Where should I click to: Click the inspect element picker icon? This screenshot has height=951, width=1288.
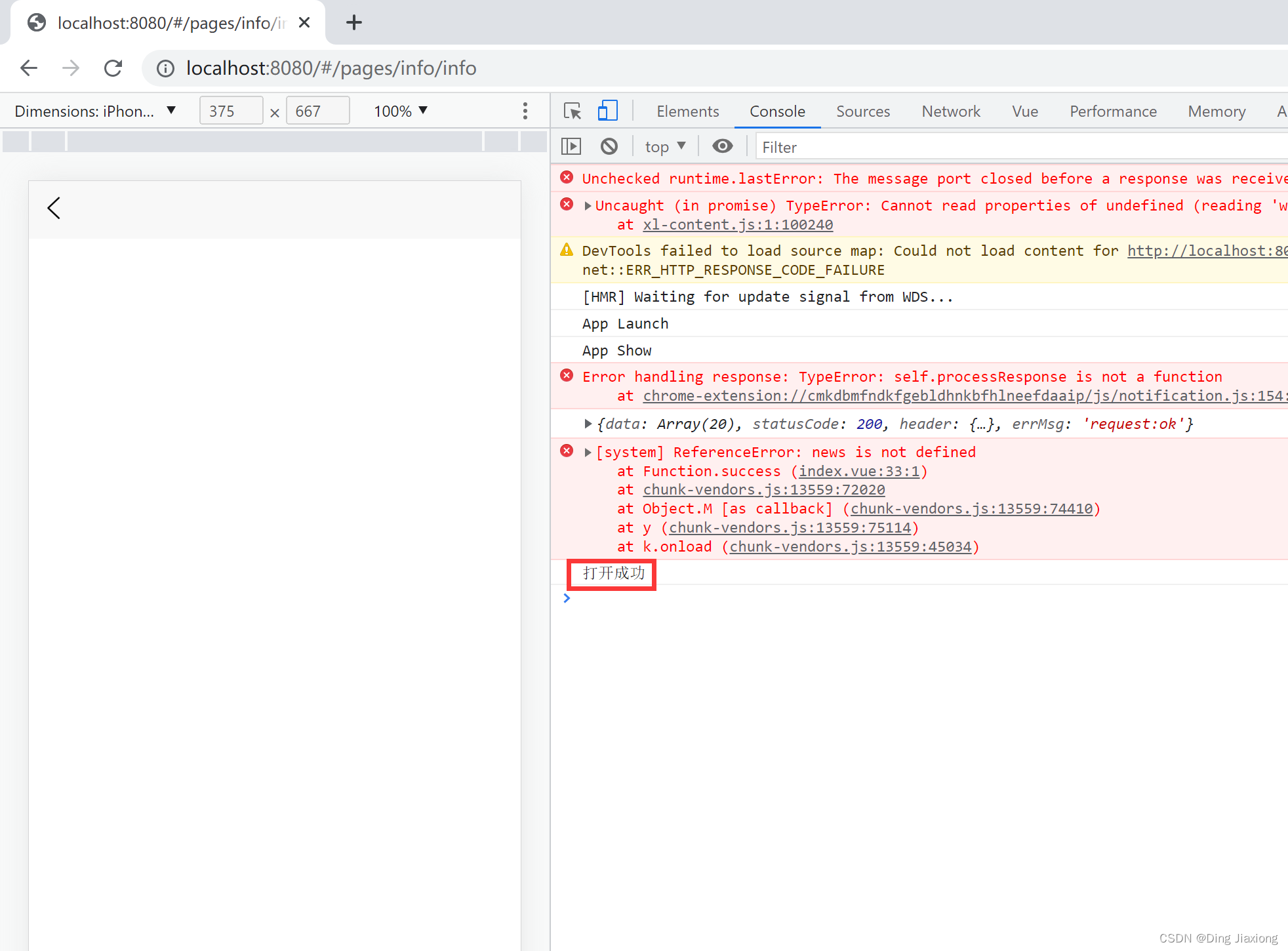[572, 111]
